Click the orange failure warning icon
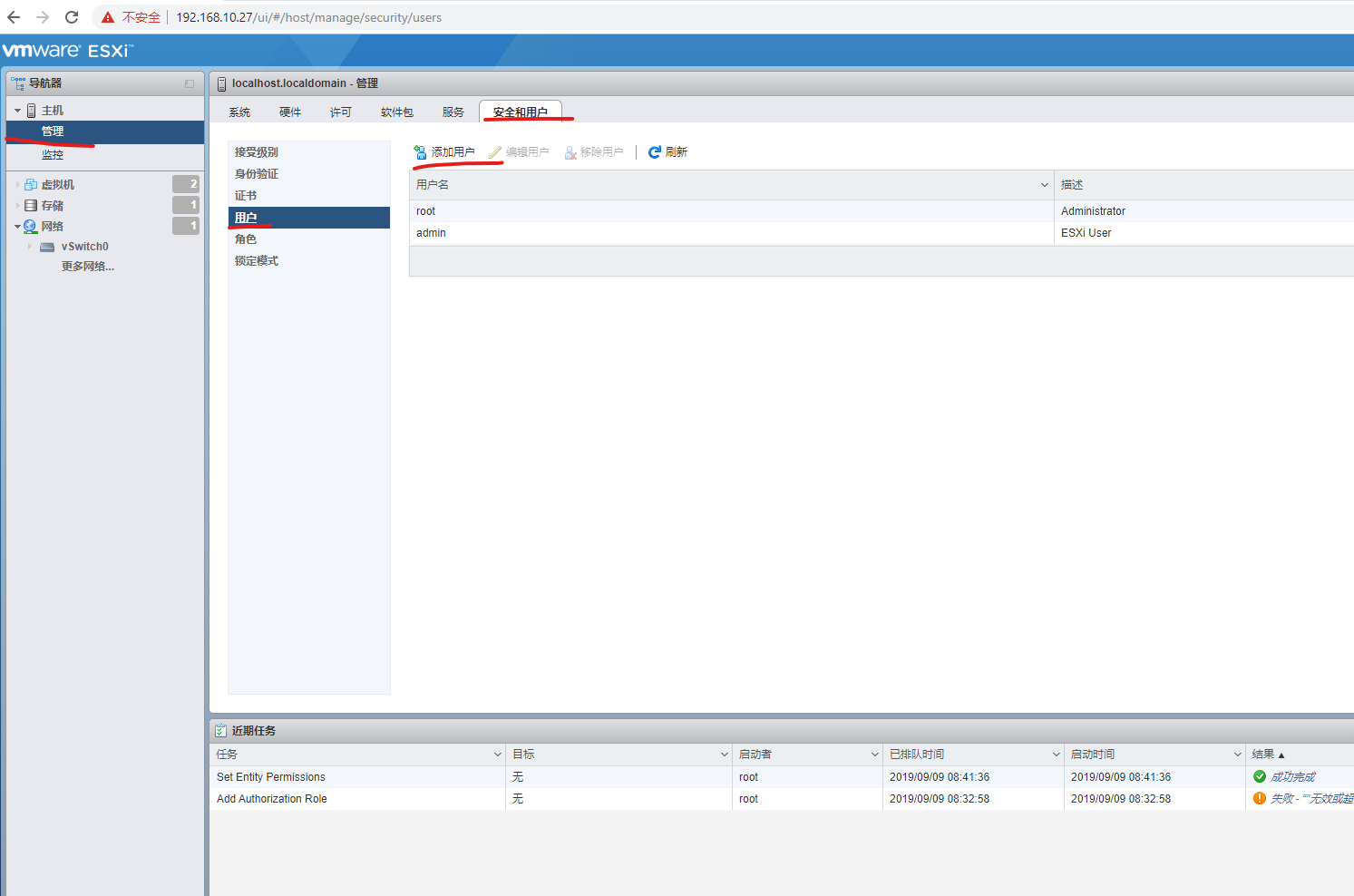1354x896 pixels. click(1260, 798)
